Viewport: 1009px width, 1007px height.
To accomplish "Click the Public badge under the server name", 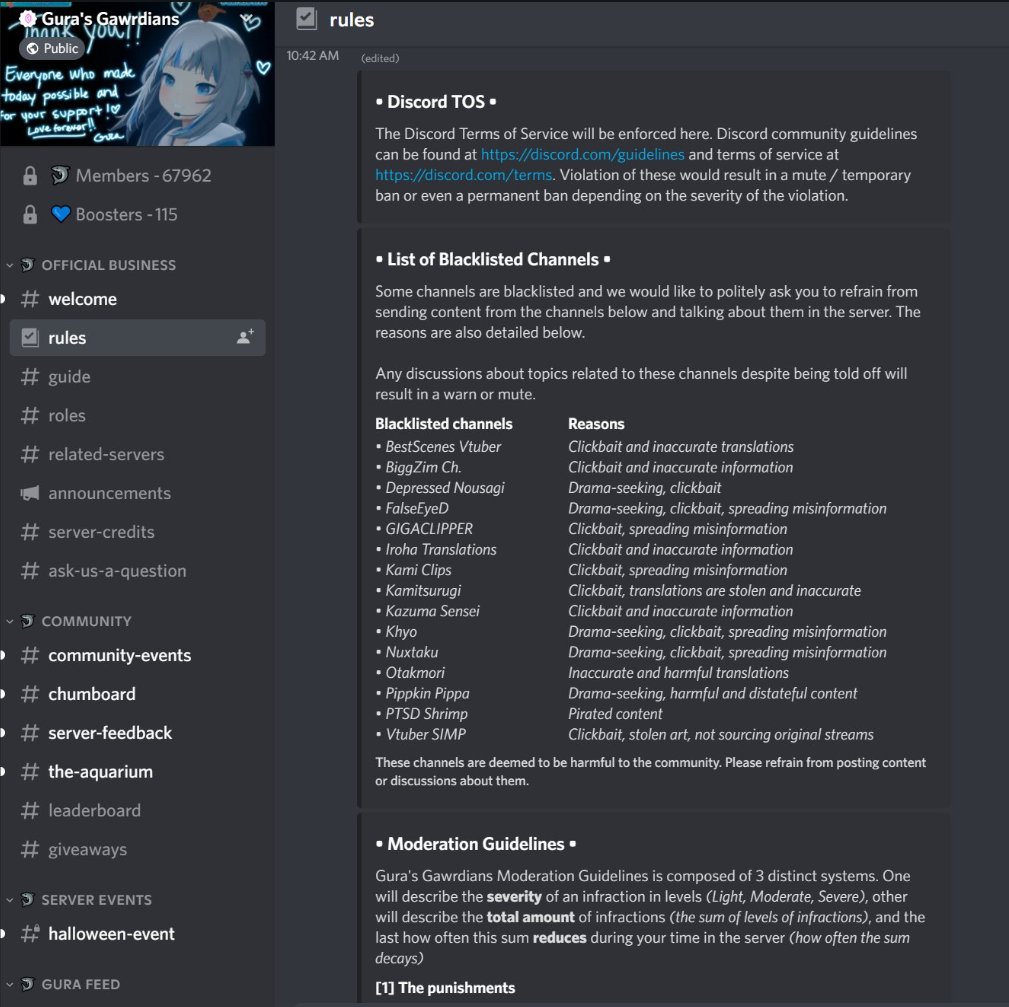I will coord(52,48).
